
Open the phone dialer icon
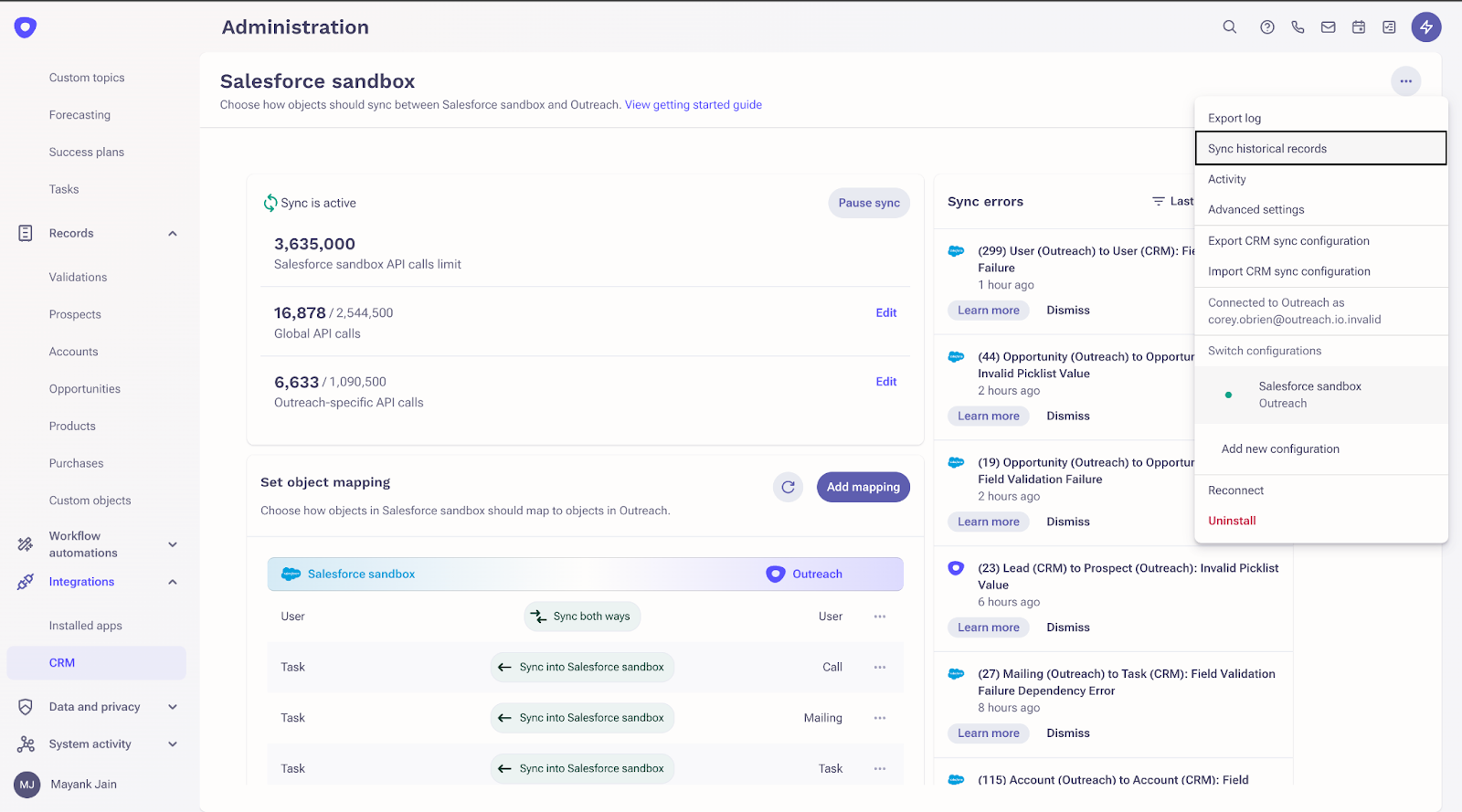click(1298, 27)
